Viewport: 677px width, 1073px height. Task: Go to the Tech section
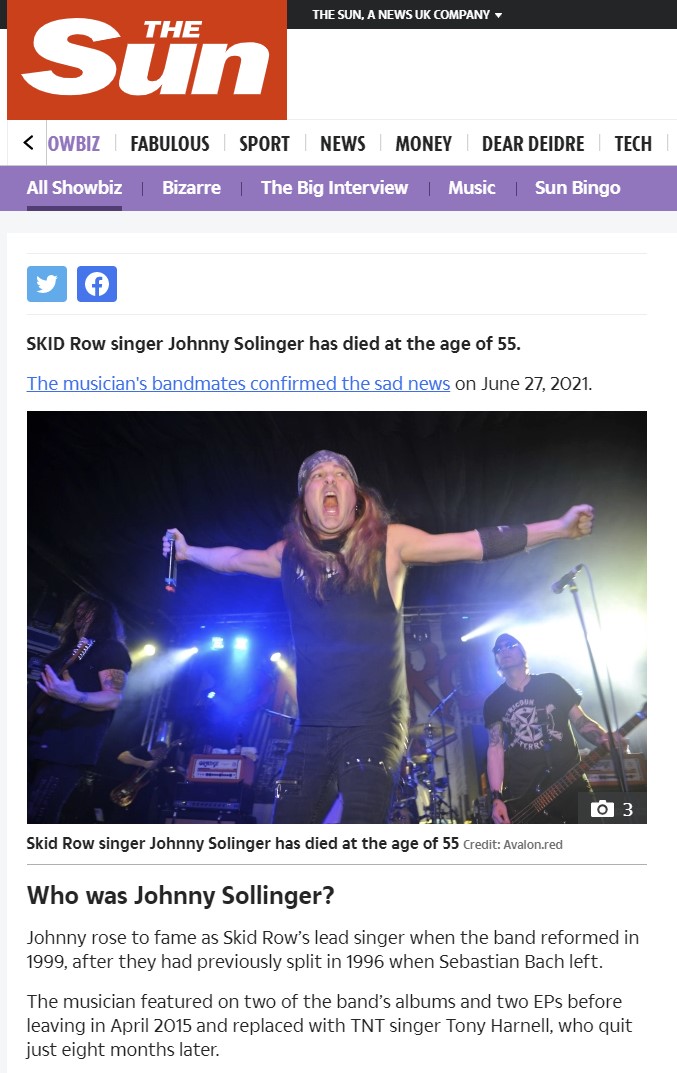(x=633, y=144)
